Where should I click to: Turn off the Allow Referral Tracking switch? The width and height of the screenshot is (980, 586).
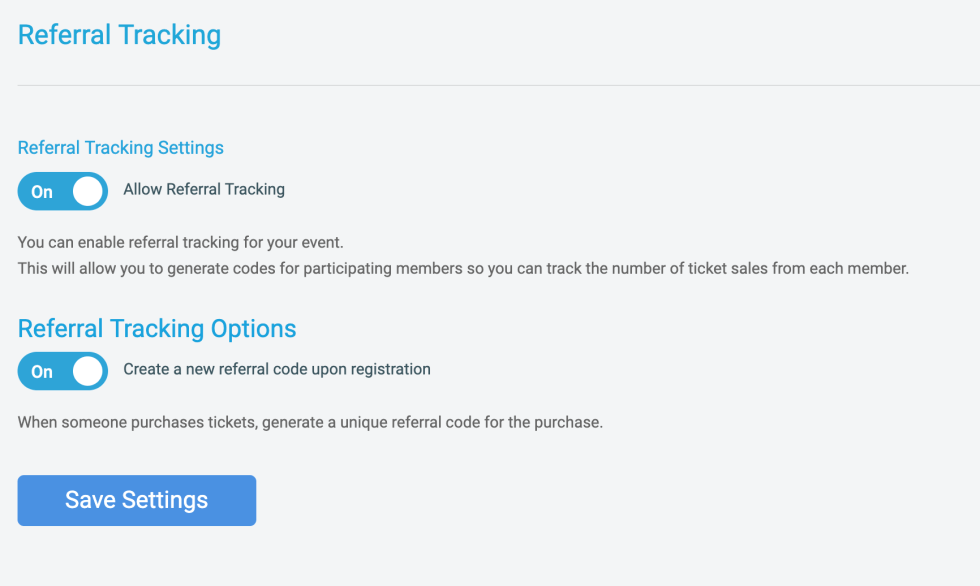tap(62, 191)
